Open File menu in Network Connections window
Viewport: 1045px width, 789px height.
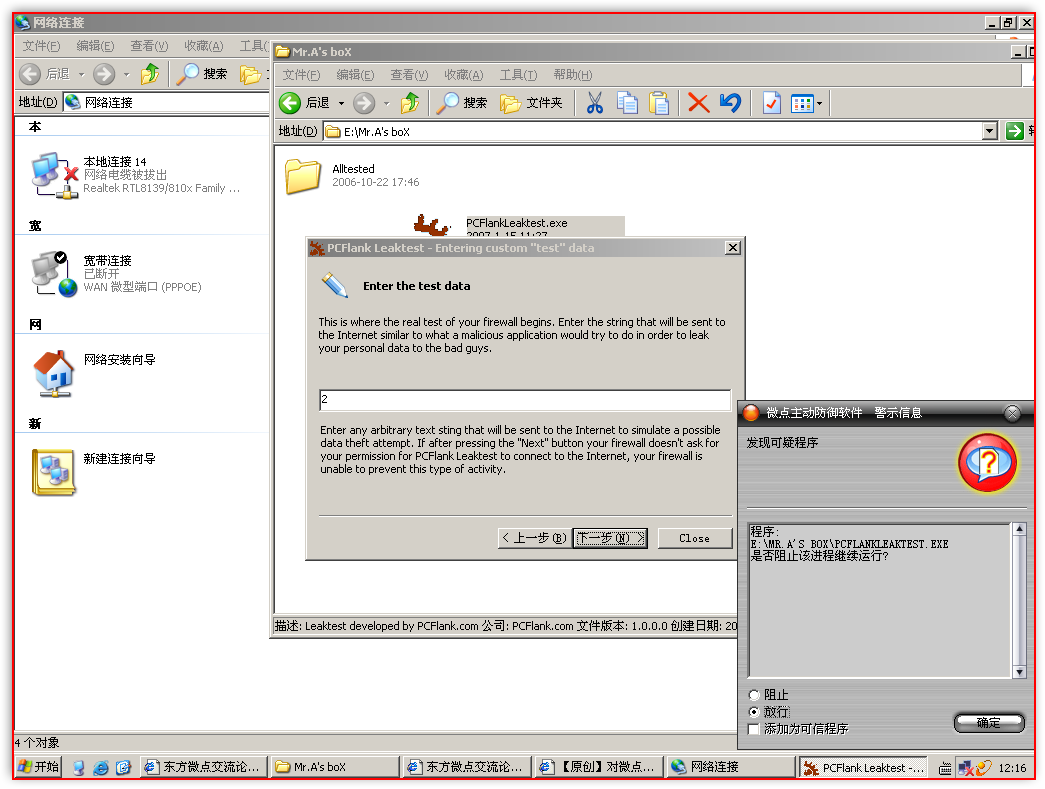coord(41,46)
